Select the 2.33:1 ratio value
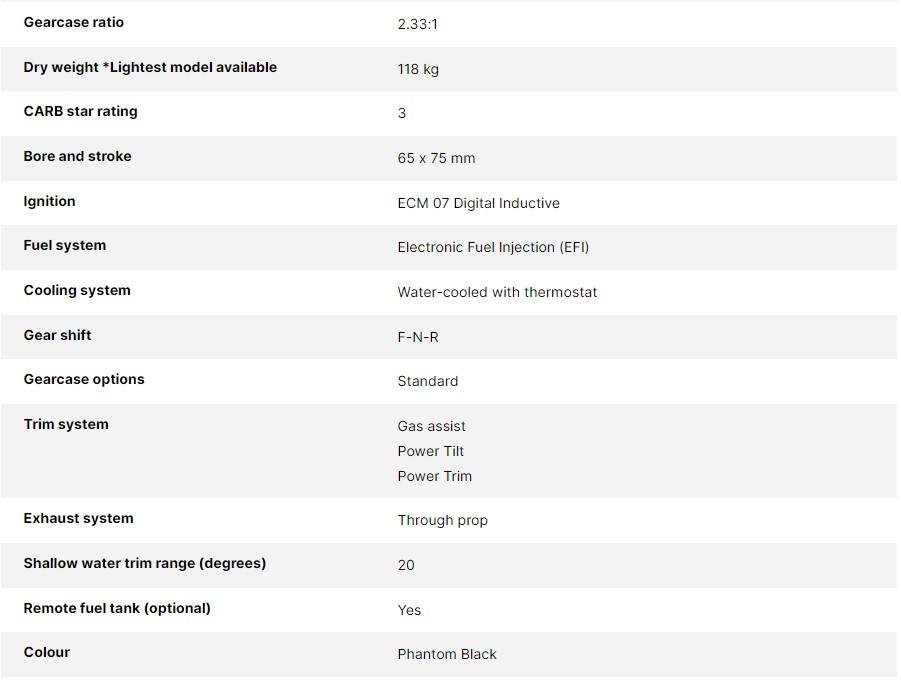Viewport: 901px width, 680px height. click(x=417, y=24)
